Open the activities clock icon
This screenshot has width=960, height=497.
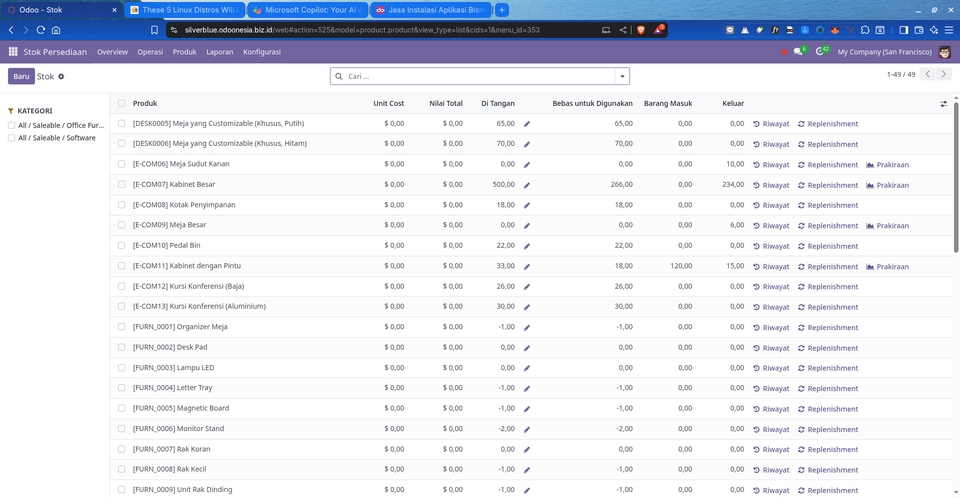pyautogui.click(x=822, y=51)
